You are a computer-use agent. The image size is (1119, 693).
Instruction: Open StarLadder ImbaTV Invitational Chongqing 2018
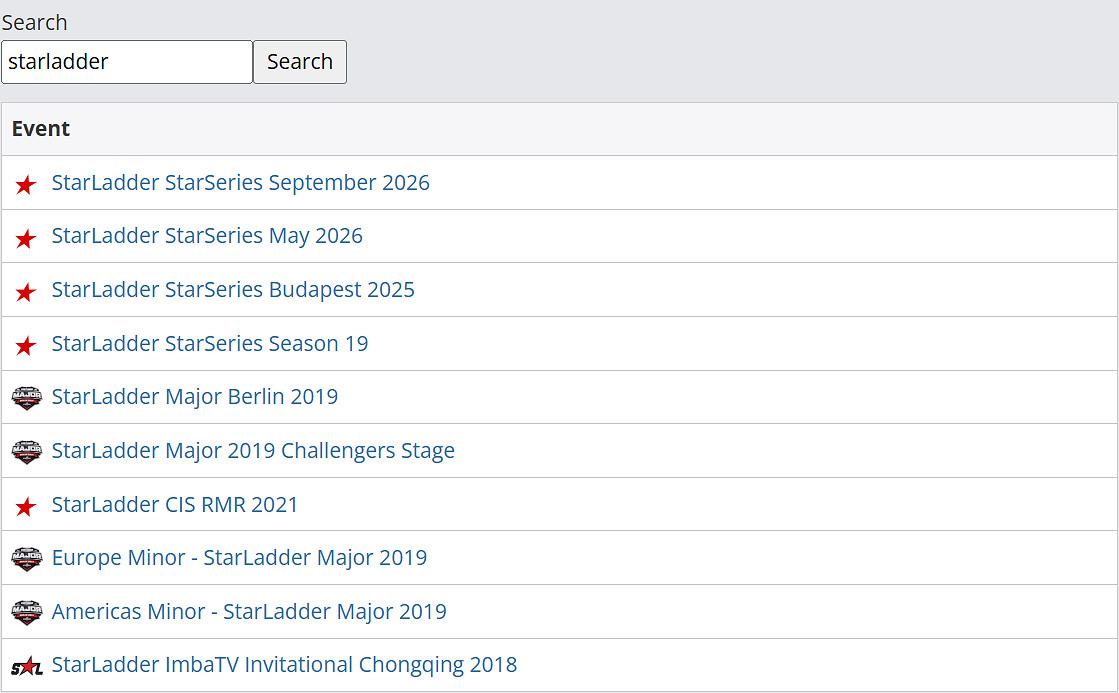pos(284,665)
